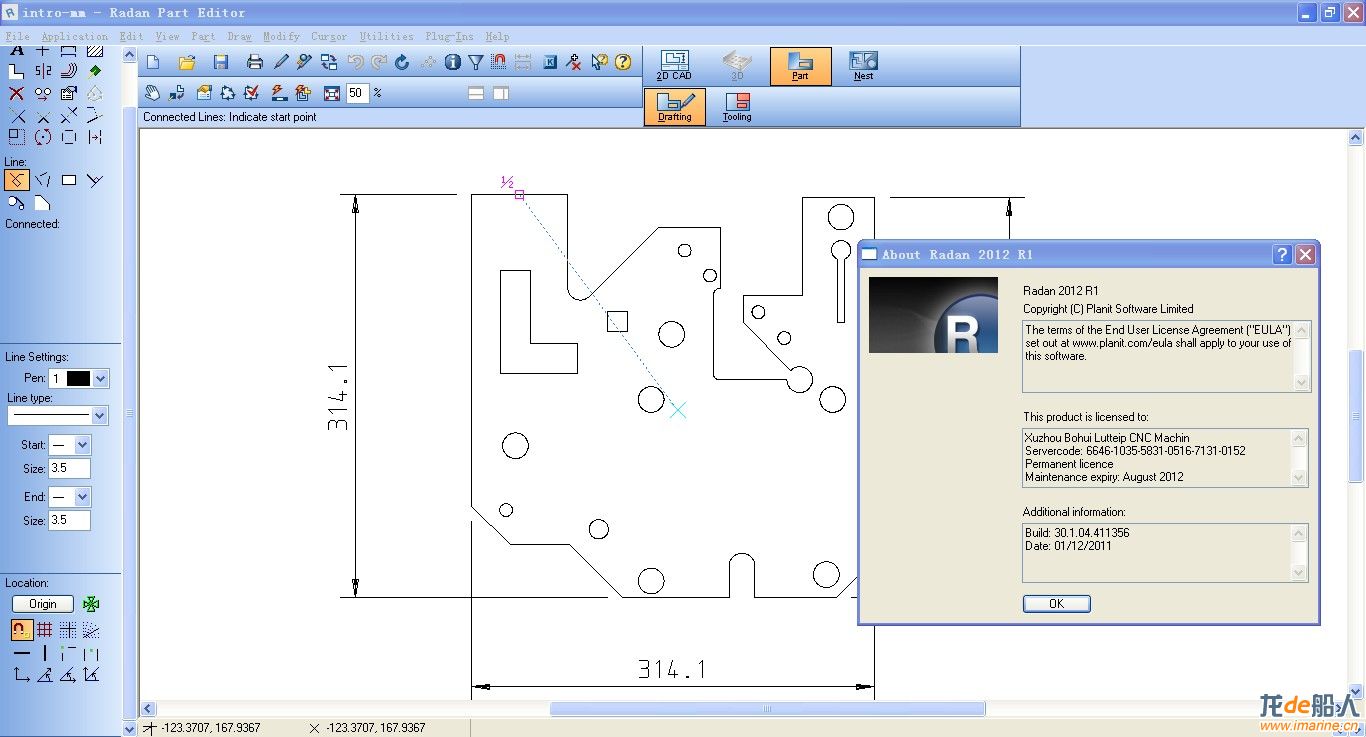Viewport: 1366px width, 737px height.
Task: Click the split horizontal view icon
Action: (476, 93)
